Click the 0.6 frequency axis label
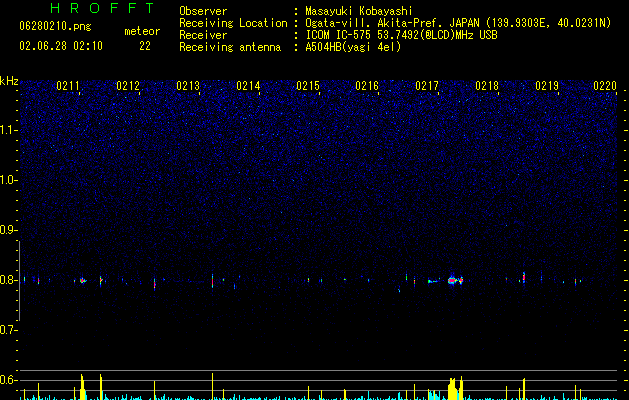Image resolution: width=629 pixels, height=400 pixels. click(8, 380)
